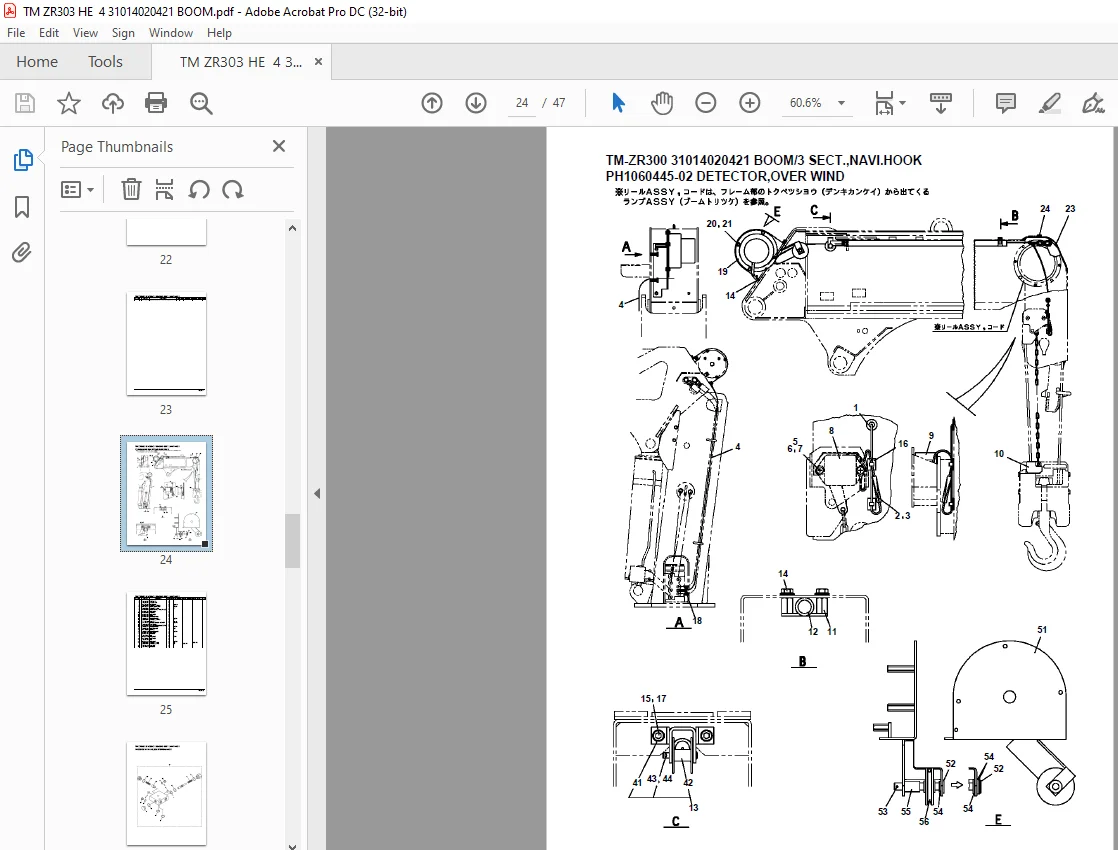Click the page number field showing 24
The width and height of the screenshot is (1118, 850).
pyautogui.click(x=522, y=103)
